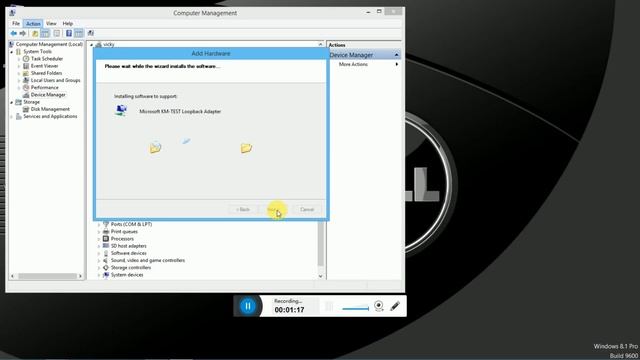This screenshot has height=360, width=640.
Task: Pause the screen recording
Action: (x=248, y=306)
